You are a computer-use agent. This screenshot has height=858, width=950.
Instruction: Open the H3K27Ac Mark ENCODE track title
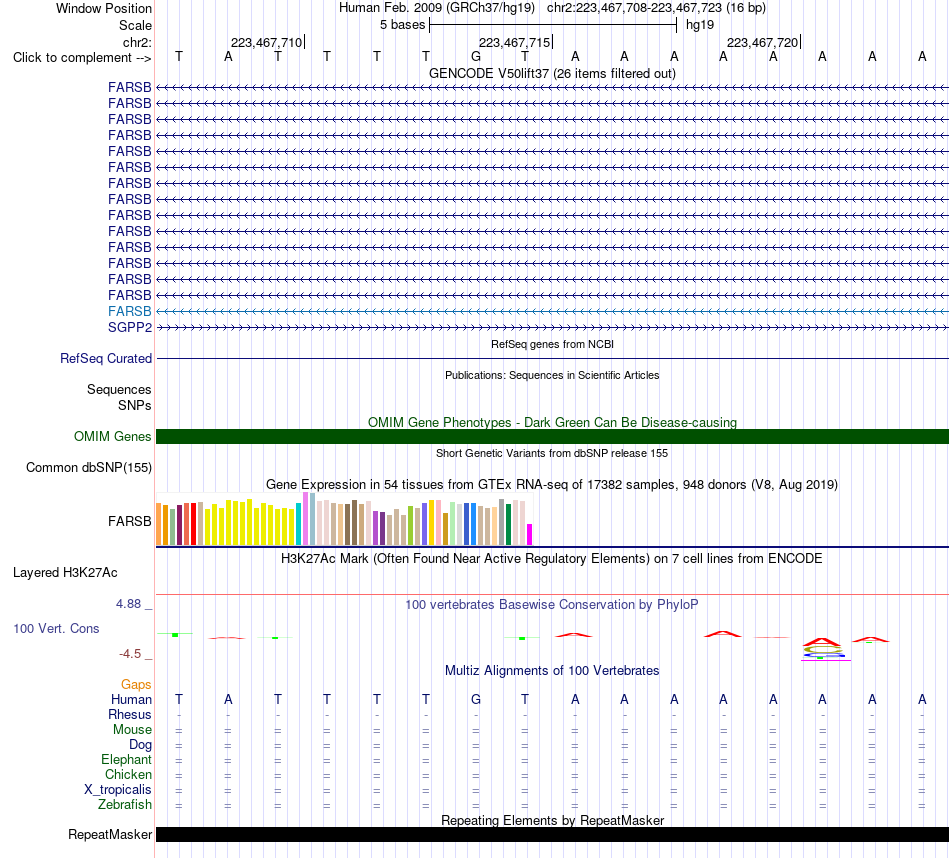coord(552,559)
